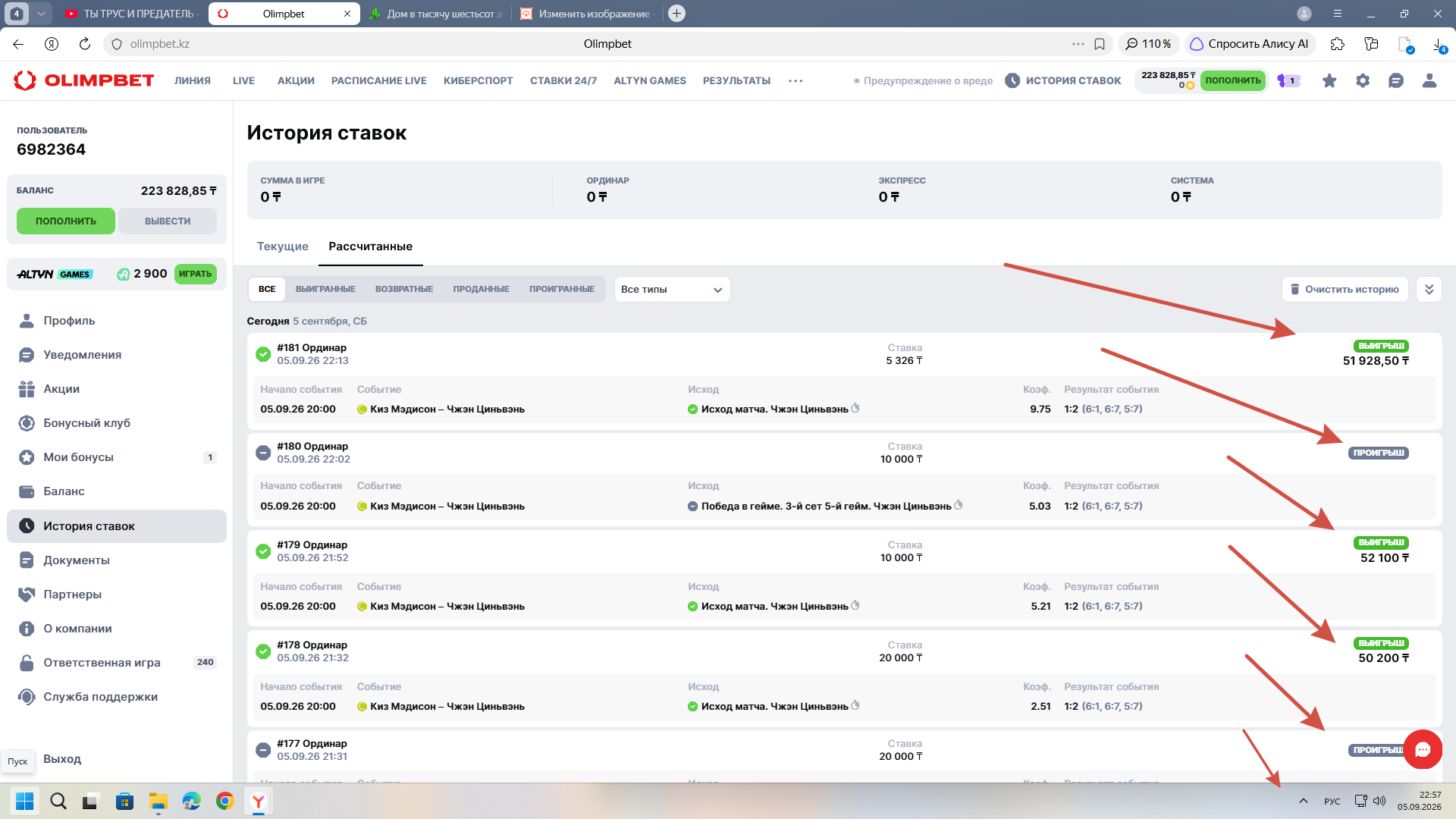Click bonus notification badge icon in header
1456x819 pixels.
tap(1288, 80)
